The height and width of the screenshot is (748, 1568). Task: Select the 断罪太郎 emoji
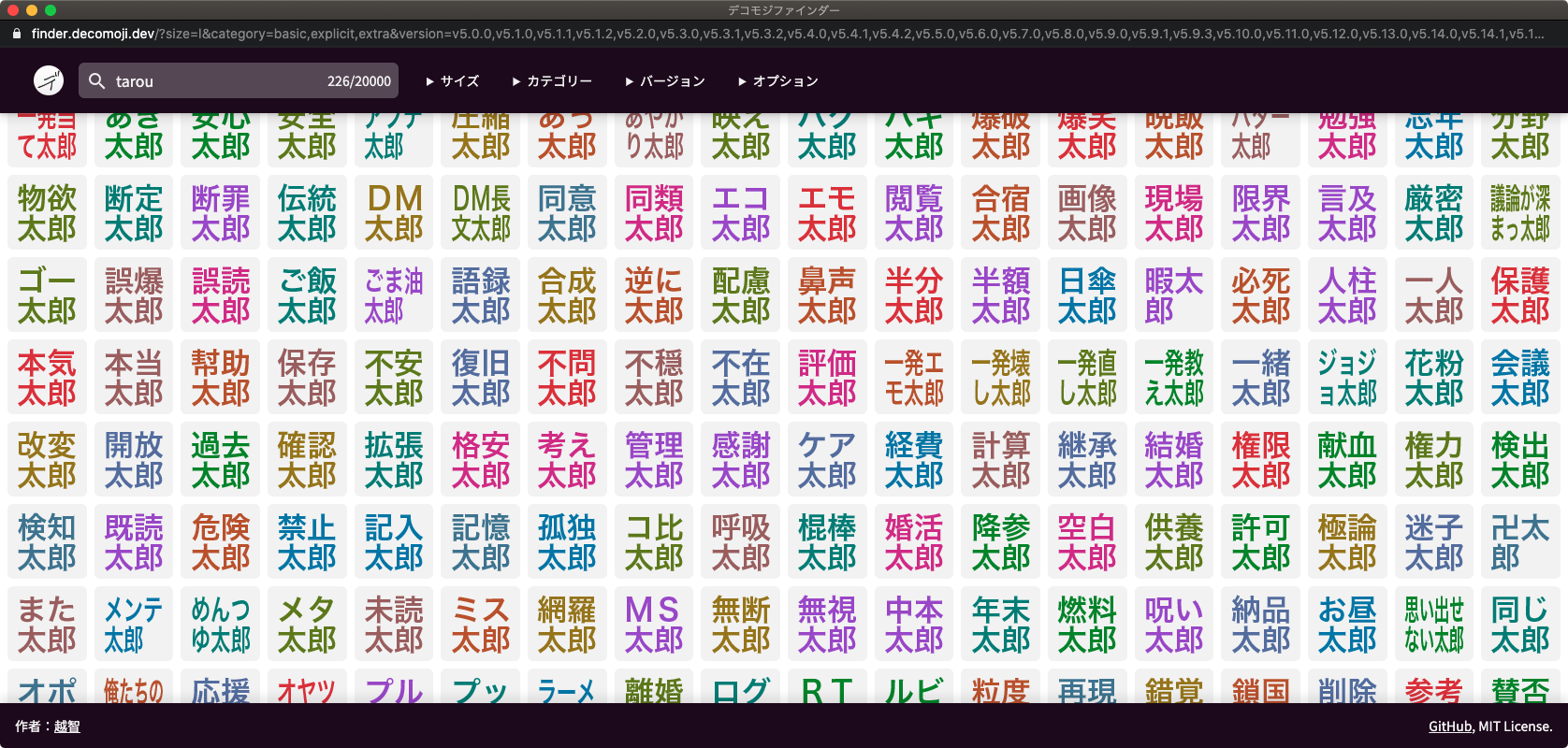pos(221,213)
